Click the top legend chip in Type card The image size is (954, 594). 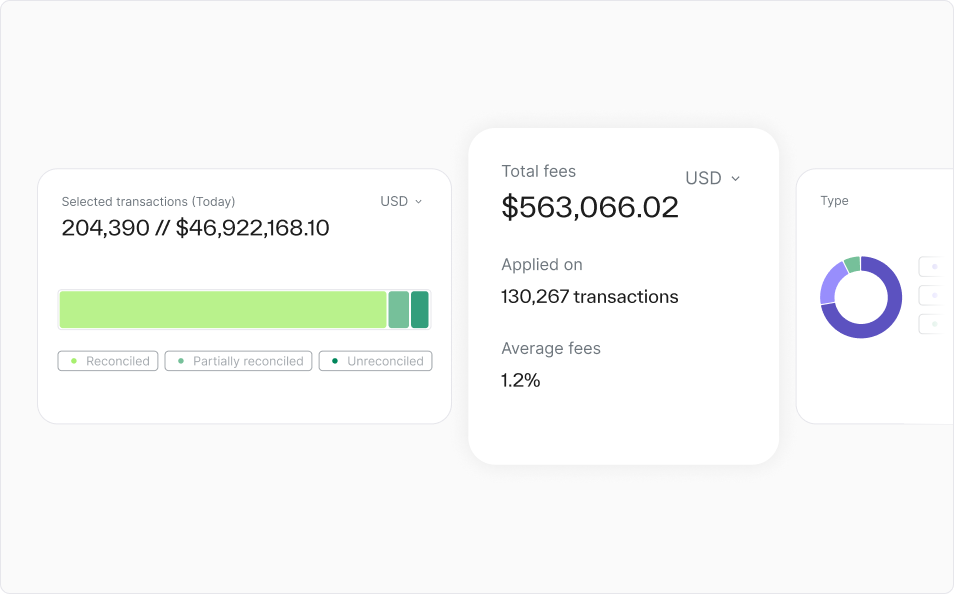click(932, 267)
